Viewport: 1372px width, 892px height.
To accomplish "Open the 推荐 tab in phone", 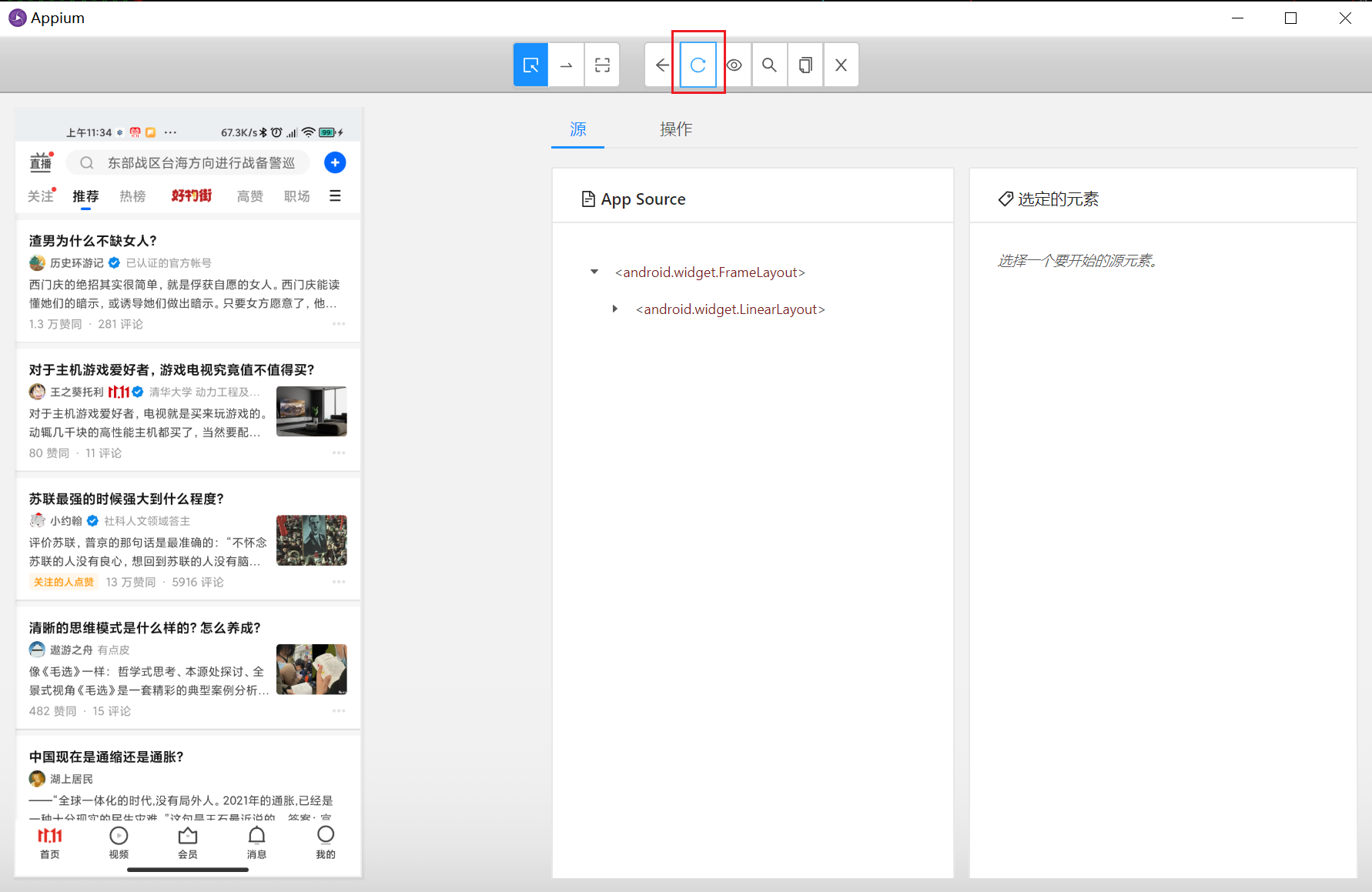I will pyautogui.click(x=85, y=196).
